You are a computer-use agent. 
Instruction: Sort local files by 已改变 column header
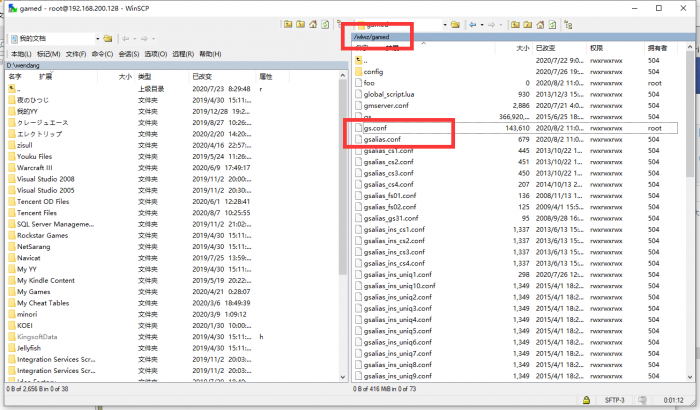[x=201, y=76]
